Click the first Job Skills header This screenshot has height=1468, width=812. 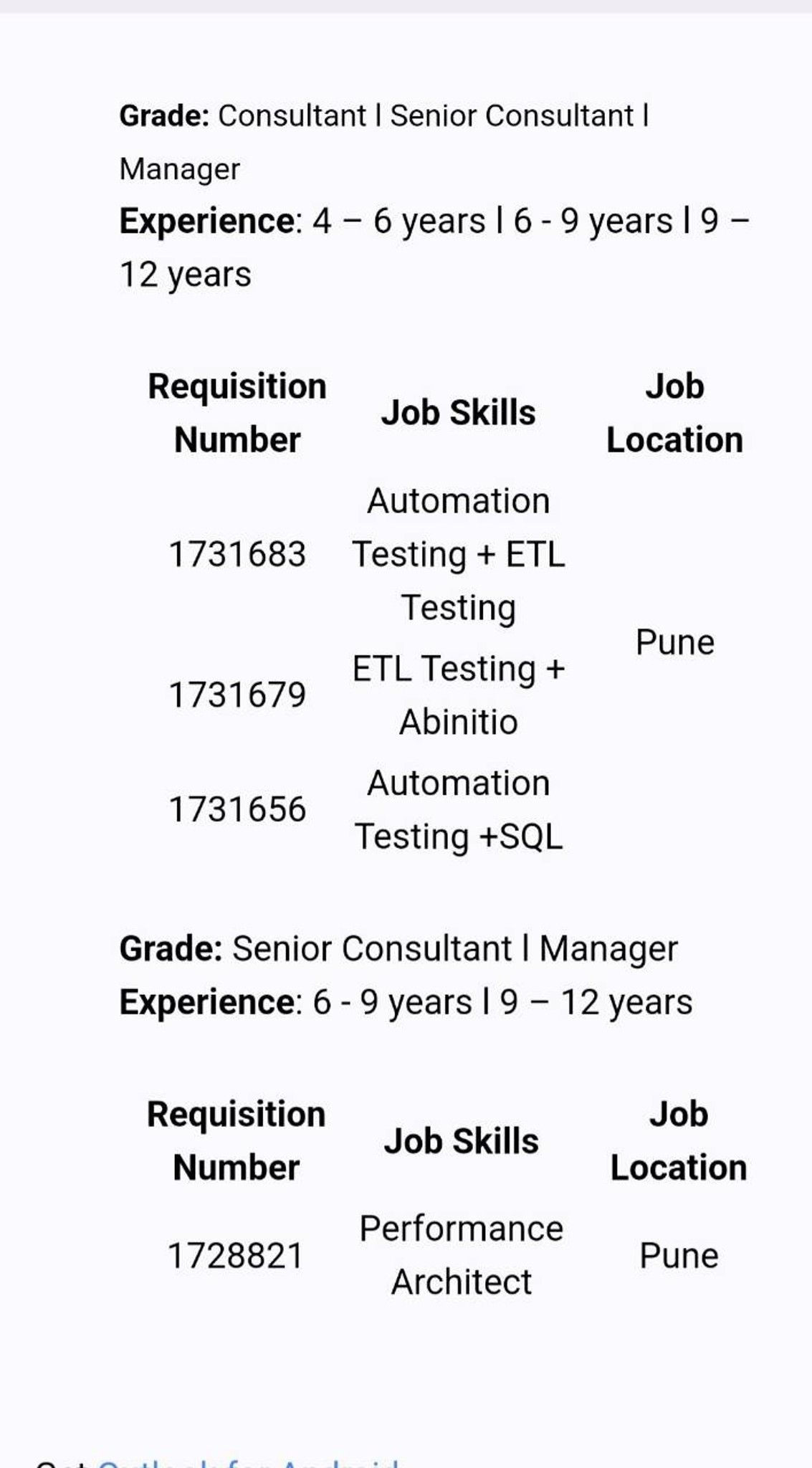point(459,413)
